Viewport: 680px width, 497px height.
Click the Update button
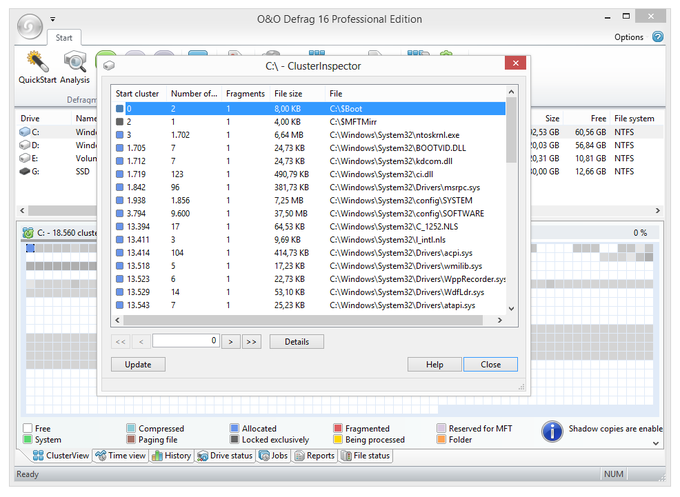[138, 364]
